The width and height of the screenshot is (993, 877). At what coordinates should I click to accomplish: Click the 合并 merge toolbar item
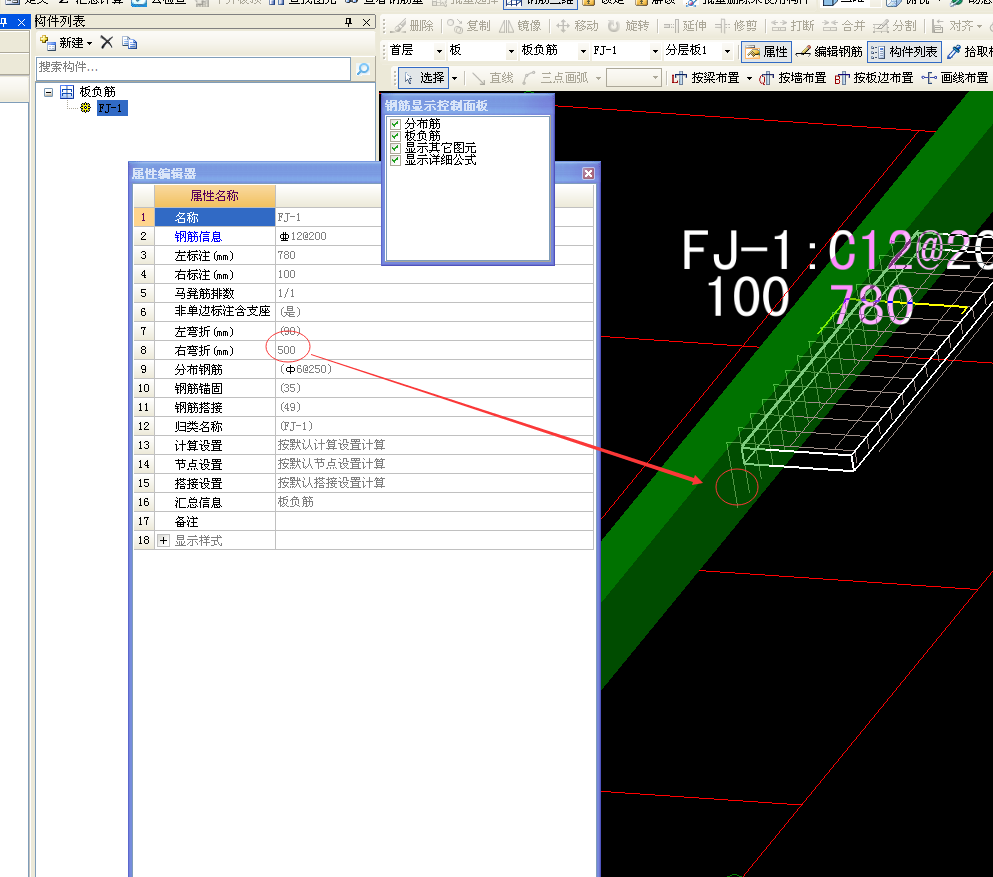pos(844,26)
